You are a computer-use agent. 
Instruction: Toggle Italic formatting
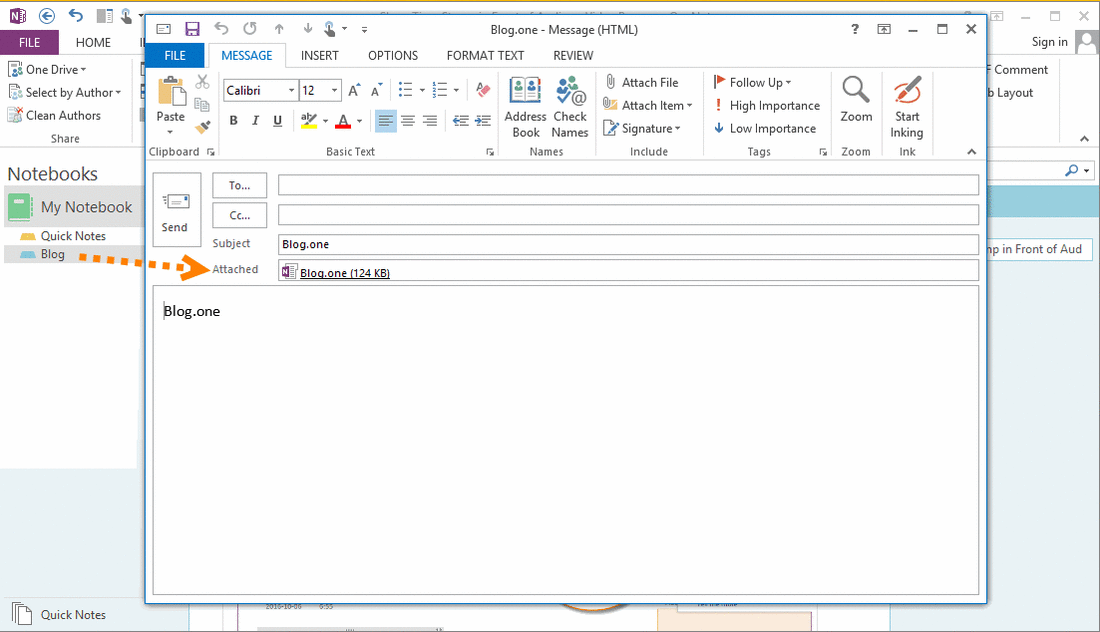(255, 121)
